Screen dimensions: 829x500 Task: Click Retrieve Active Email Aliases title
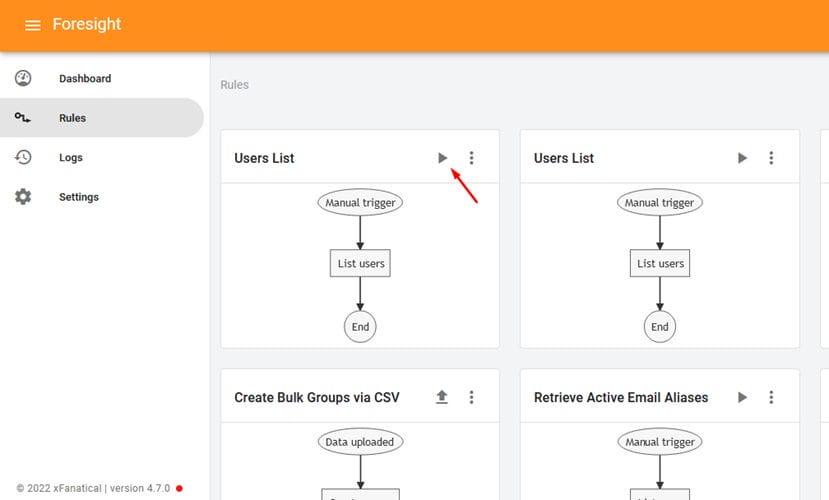[621, 397]
